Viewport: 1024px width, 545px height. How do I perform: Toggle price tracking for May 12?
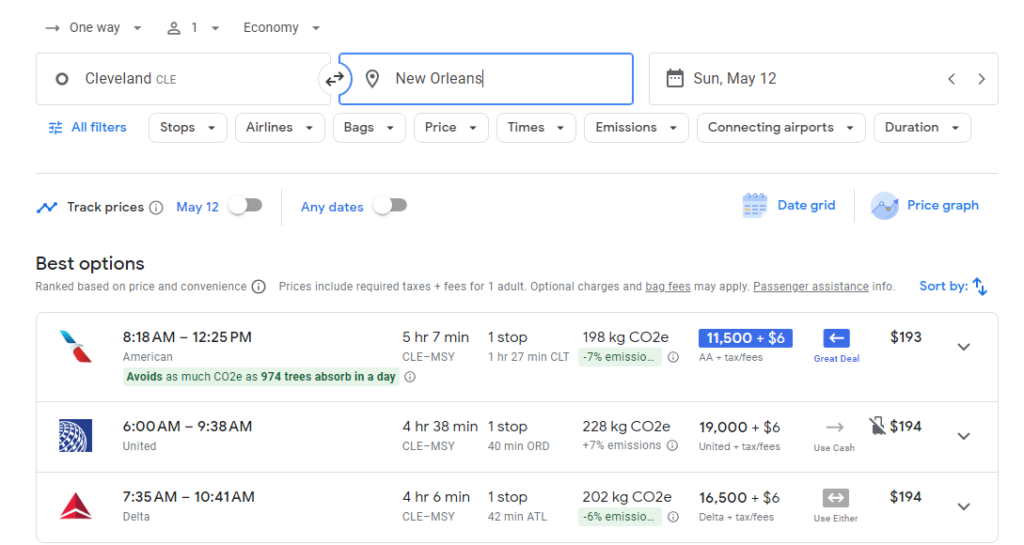pos(245,206)
